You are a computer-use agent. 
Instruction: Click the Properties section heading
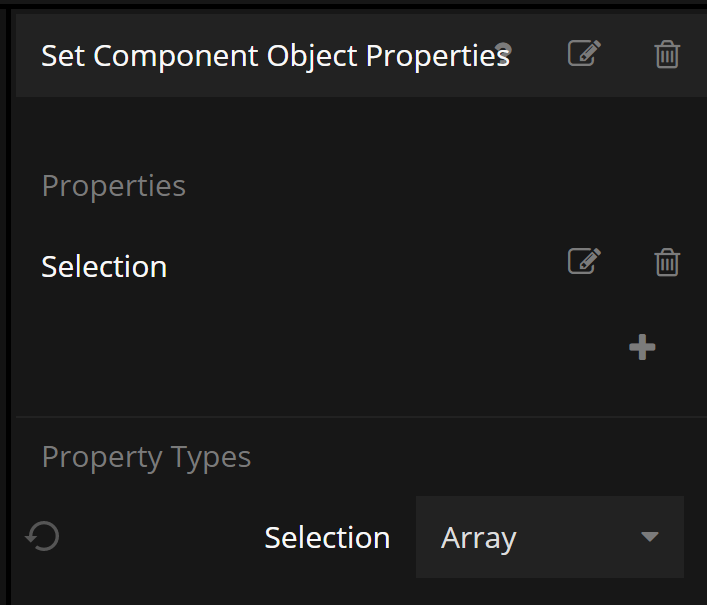pos(113,186)
